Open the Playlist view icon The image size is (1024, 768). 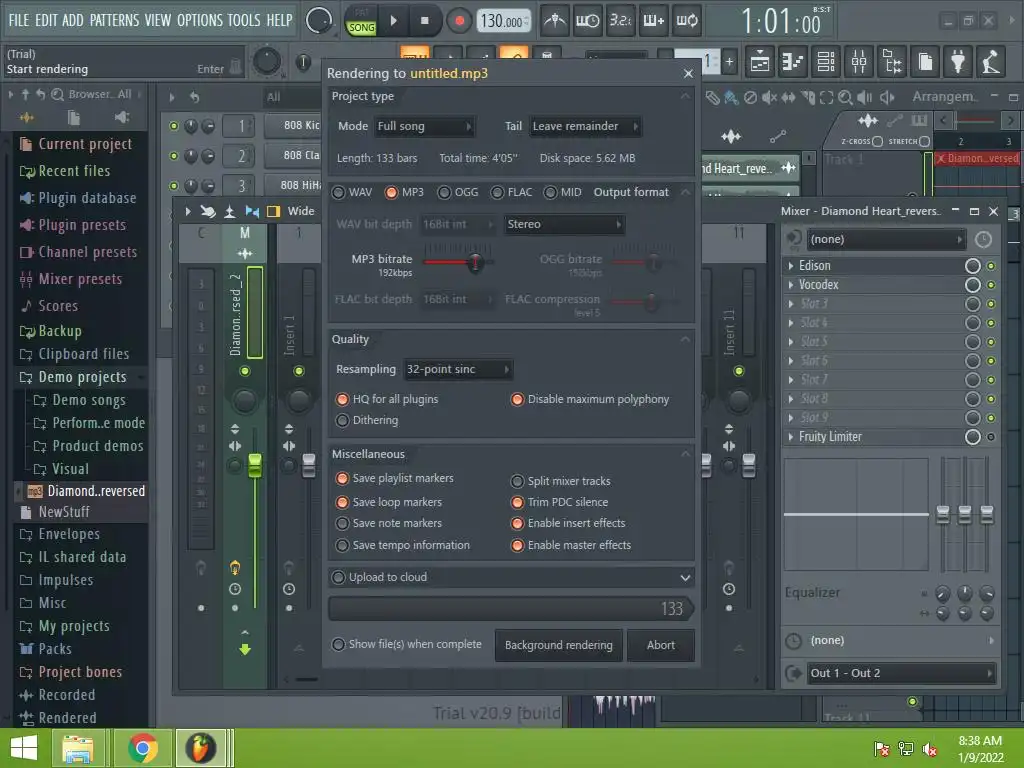click(x=760, y=61)
